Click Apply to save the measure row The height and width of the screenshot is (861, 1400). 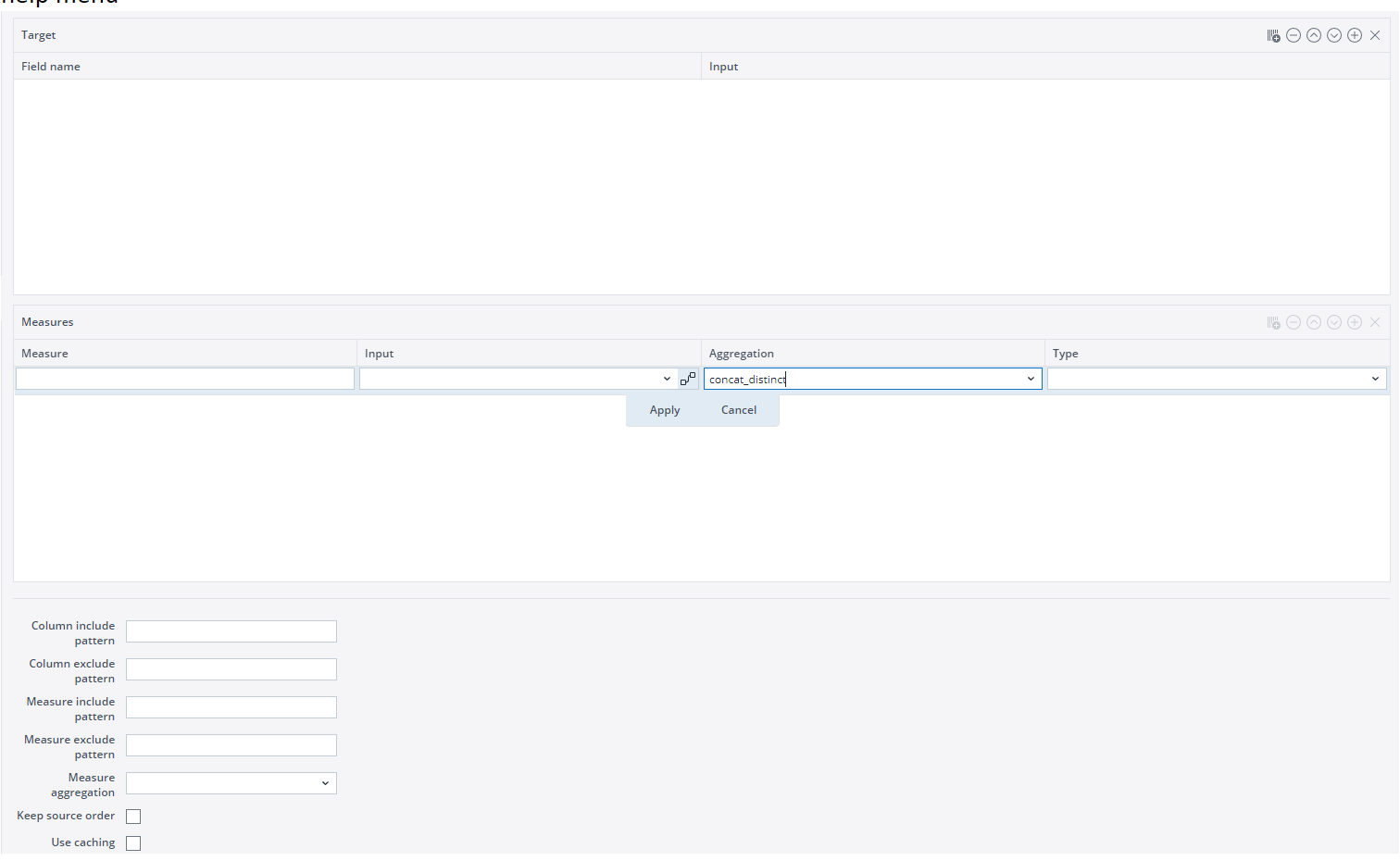tap(665, 410)
